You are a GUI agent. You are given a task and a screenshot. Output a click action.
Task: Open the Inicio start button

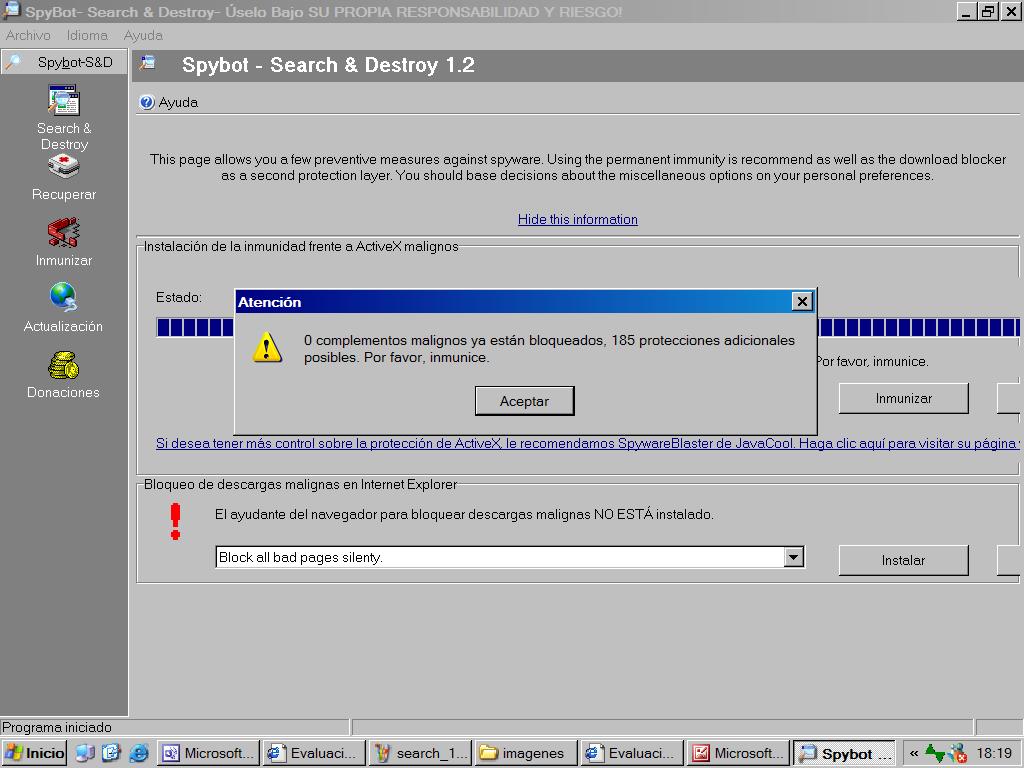35,753
